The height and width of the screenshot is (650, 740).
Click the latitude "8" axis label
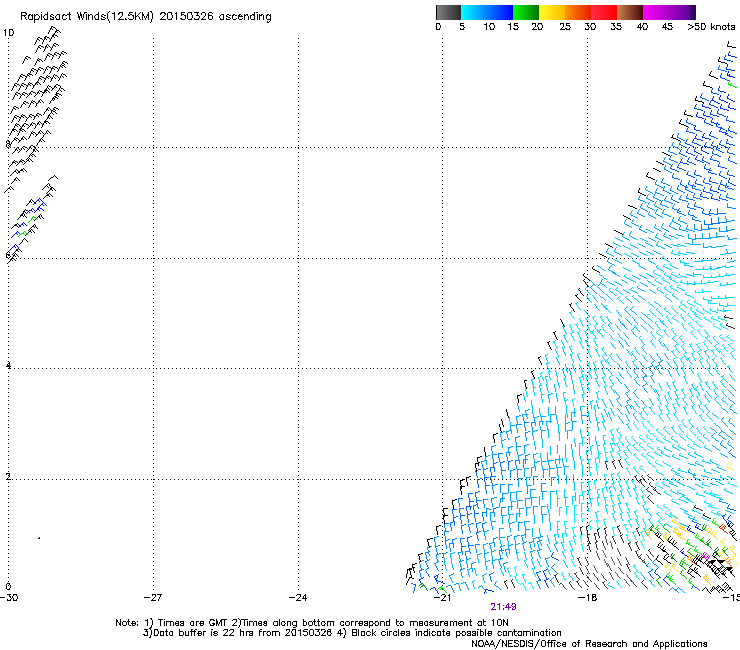[x=8, y=144]
